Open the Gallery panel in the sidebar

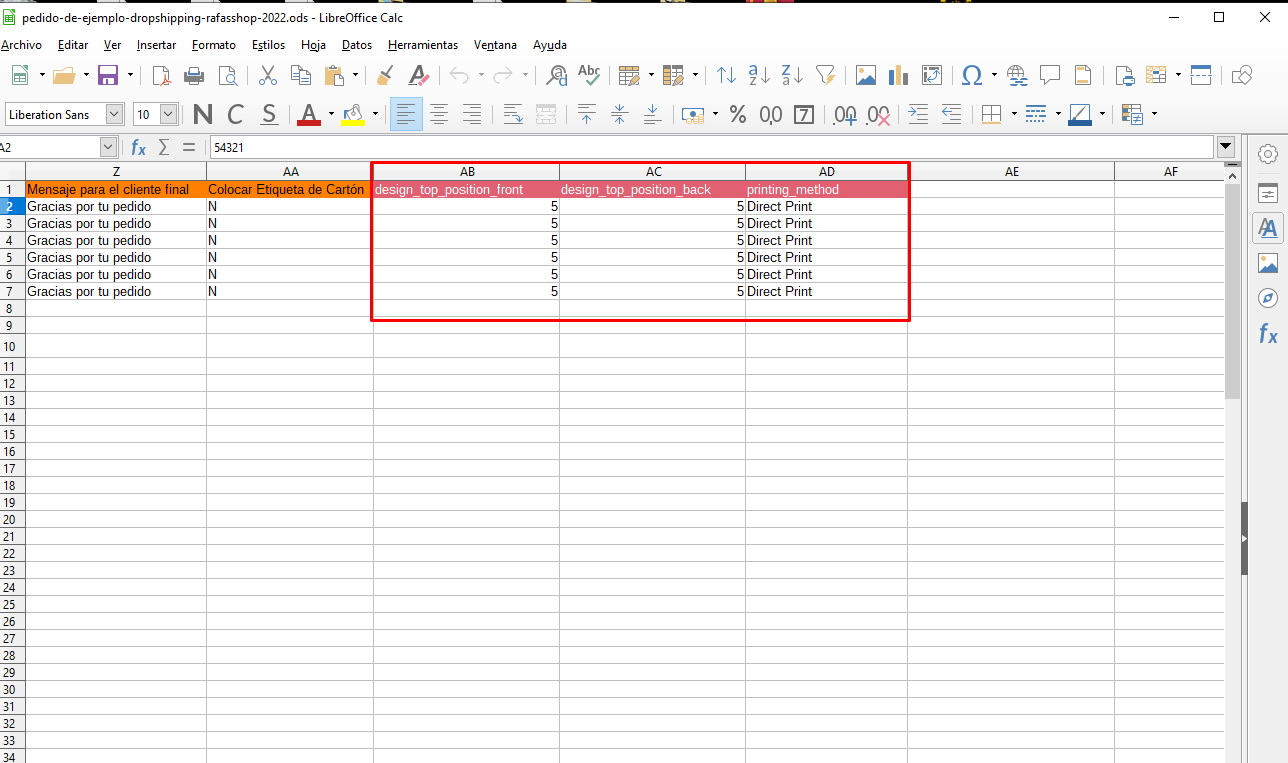(x=1267, y=262)
